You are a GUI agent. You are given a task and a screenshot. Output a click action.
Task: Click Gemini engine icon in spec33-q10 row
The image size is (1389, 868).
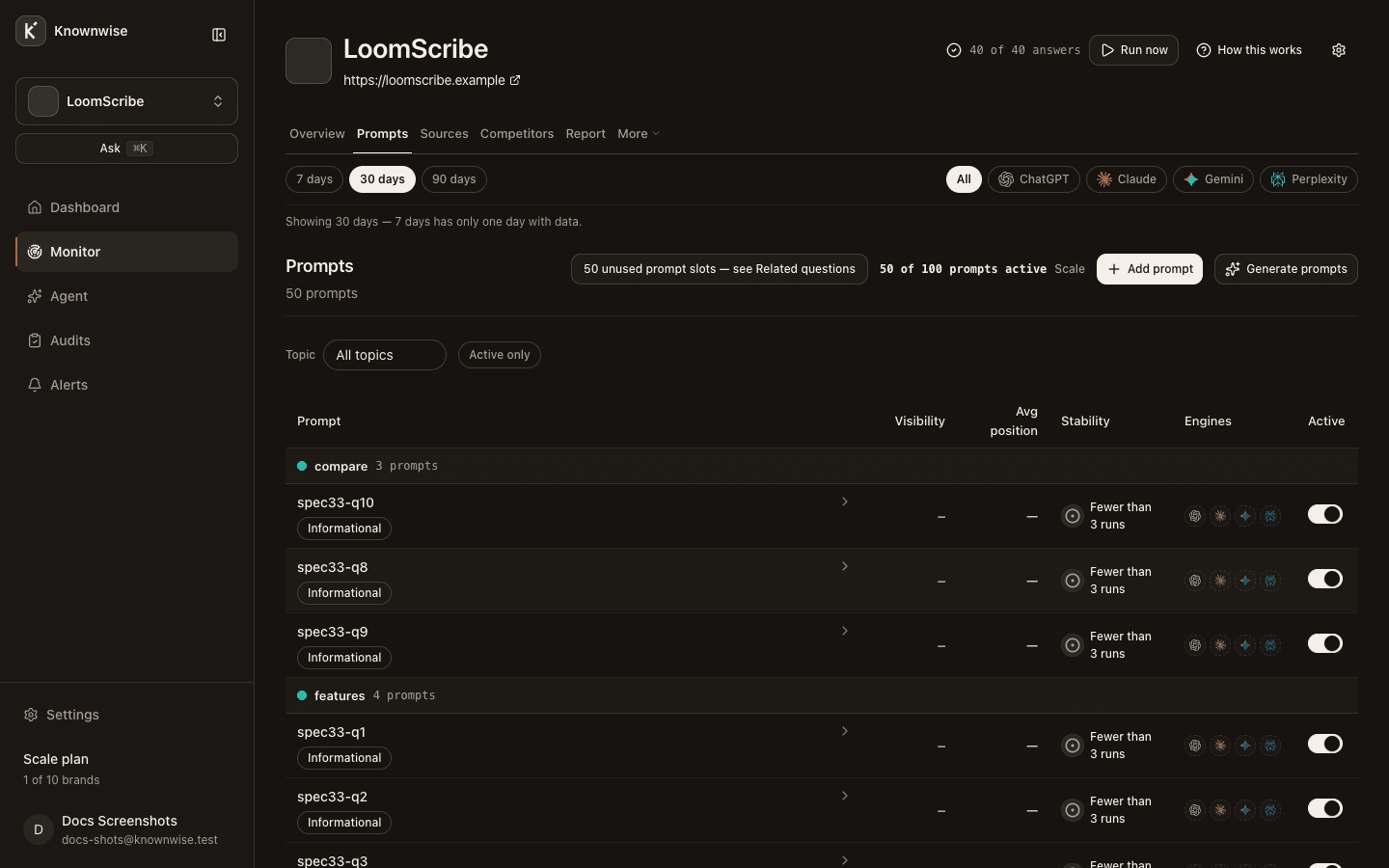(1245, 516)
